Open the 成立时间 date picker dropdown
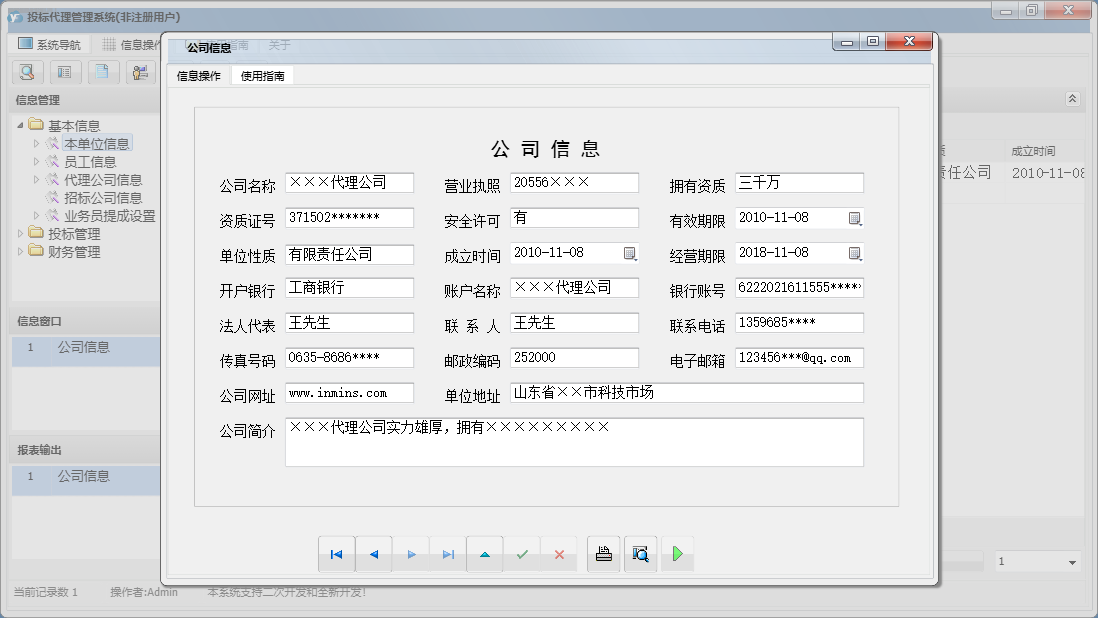 [x=630, y=253]
